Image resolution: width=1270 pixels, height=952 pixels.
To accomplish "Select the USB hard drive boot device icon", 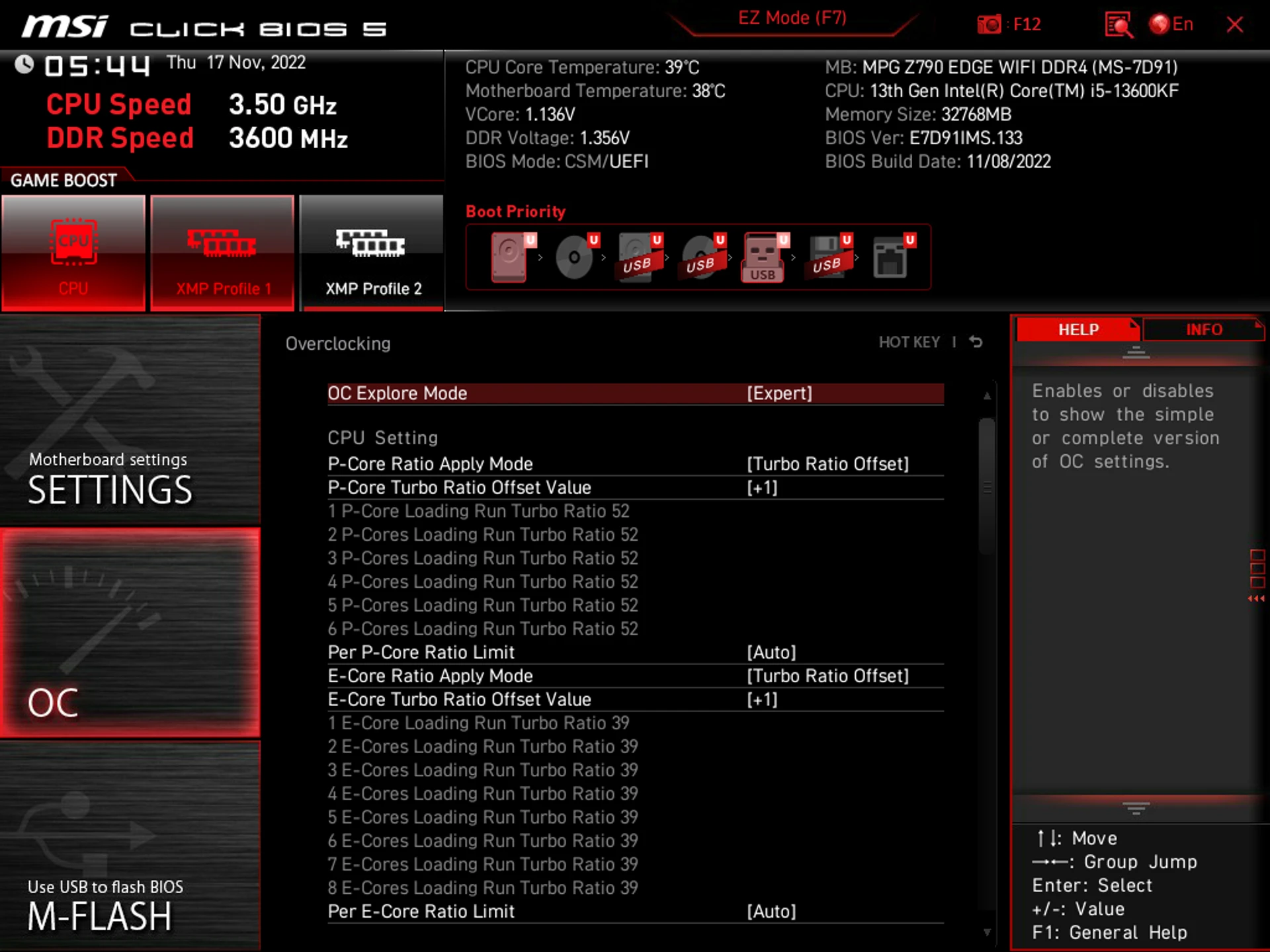I will 639,258.
